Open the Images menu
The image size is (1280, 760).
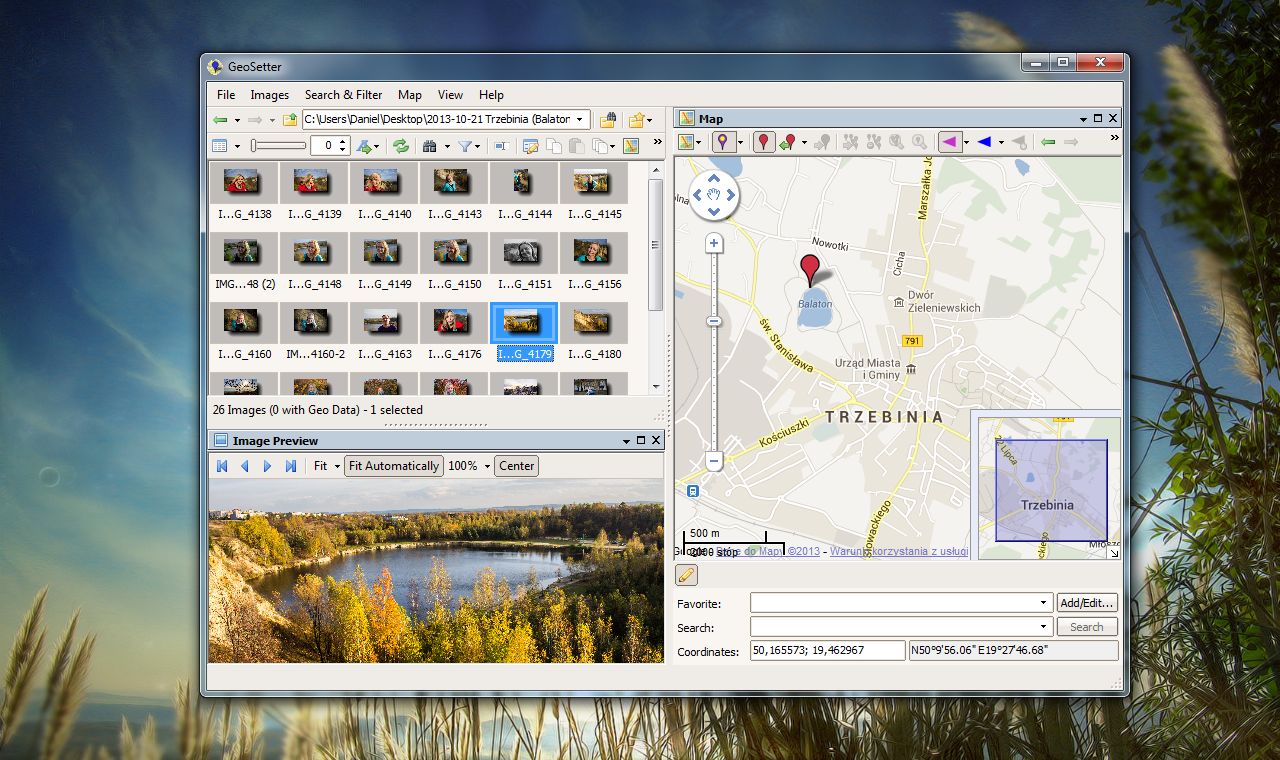pos(270,95)
